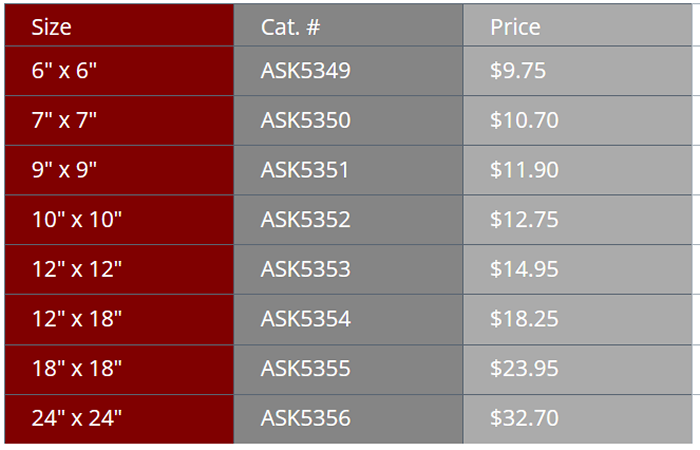Select the 7" x 7" size cell
The image size is (700, 450).
click(x=64, y=121)
